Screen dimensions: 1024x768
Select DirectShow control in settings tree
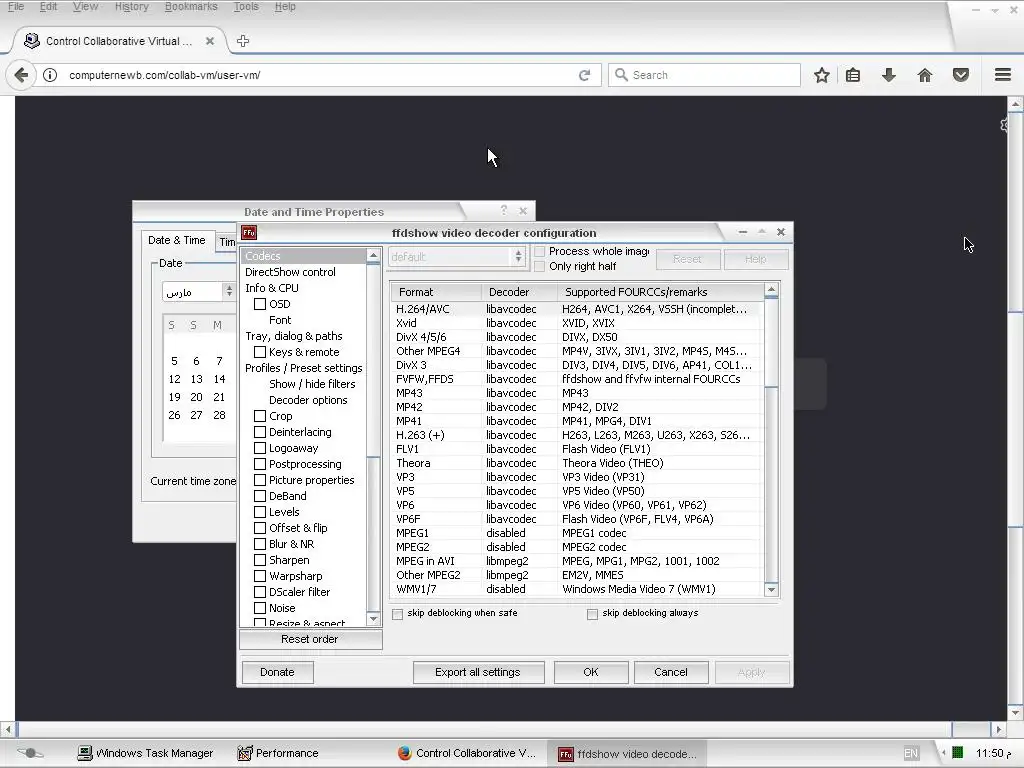[291, 272]
